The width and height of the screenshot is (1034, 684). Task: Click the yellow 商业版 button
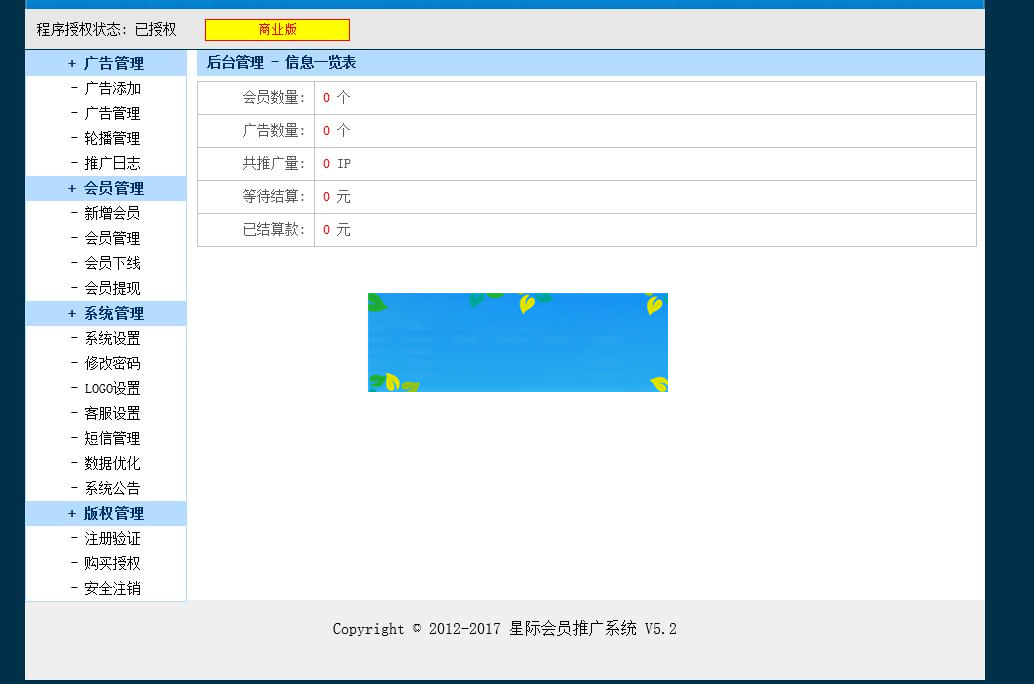277,30
